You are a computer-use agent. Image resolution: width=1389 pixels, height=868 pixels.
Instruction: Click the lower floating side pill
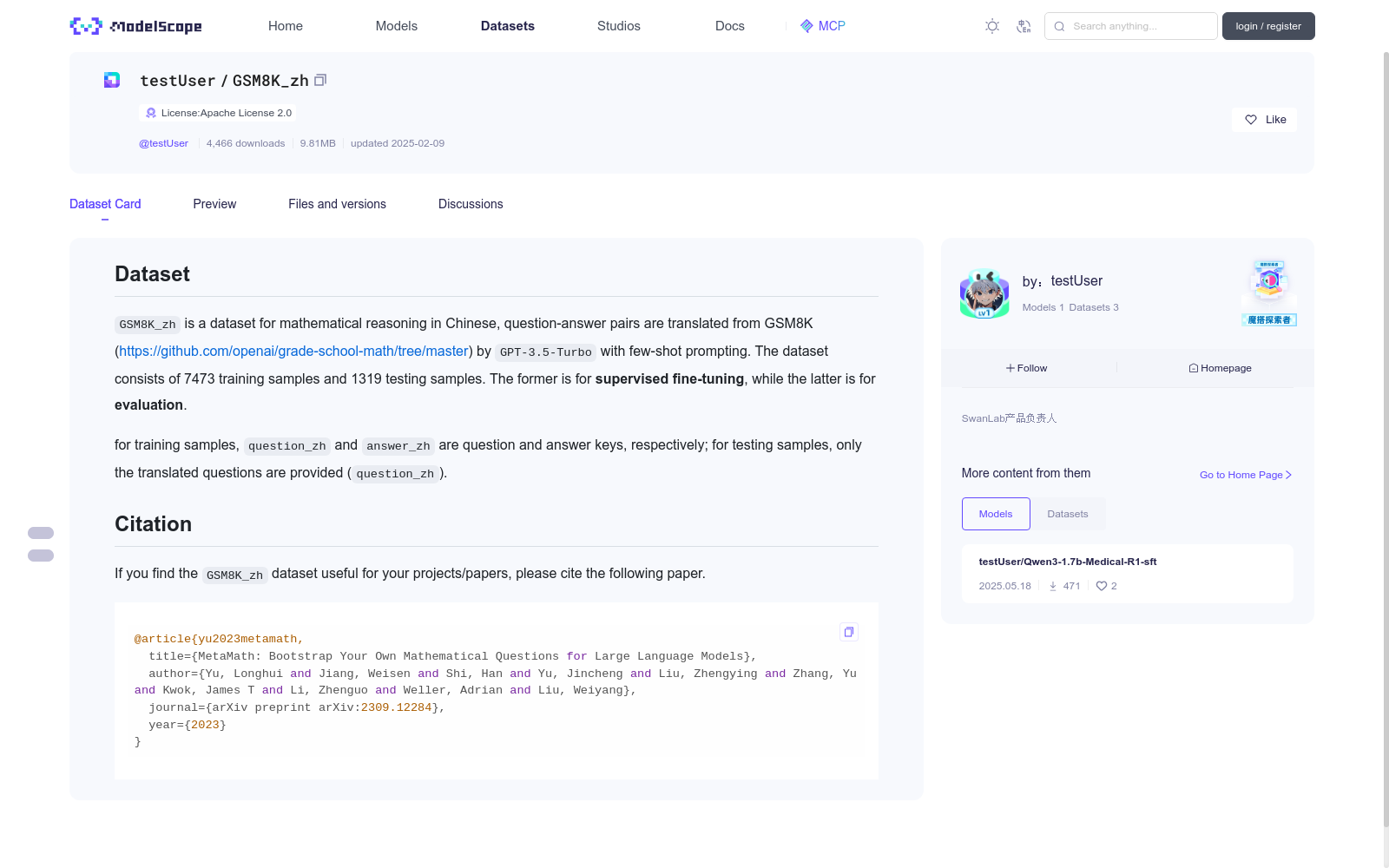coord(41,556)
